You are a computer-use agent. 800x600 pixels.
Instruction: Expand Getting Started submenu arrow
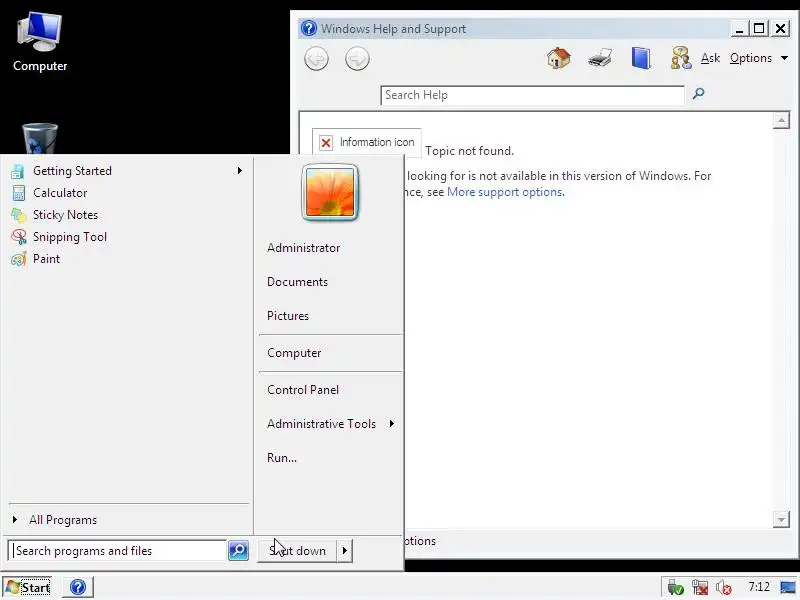tap(239, 170)
